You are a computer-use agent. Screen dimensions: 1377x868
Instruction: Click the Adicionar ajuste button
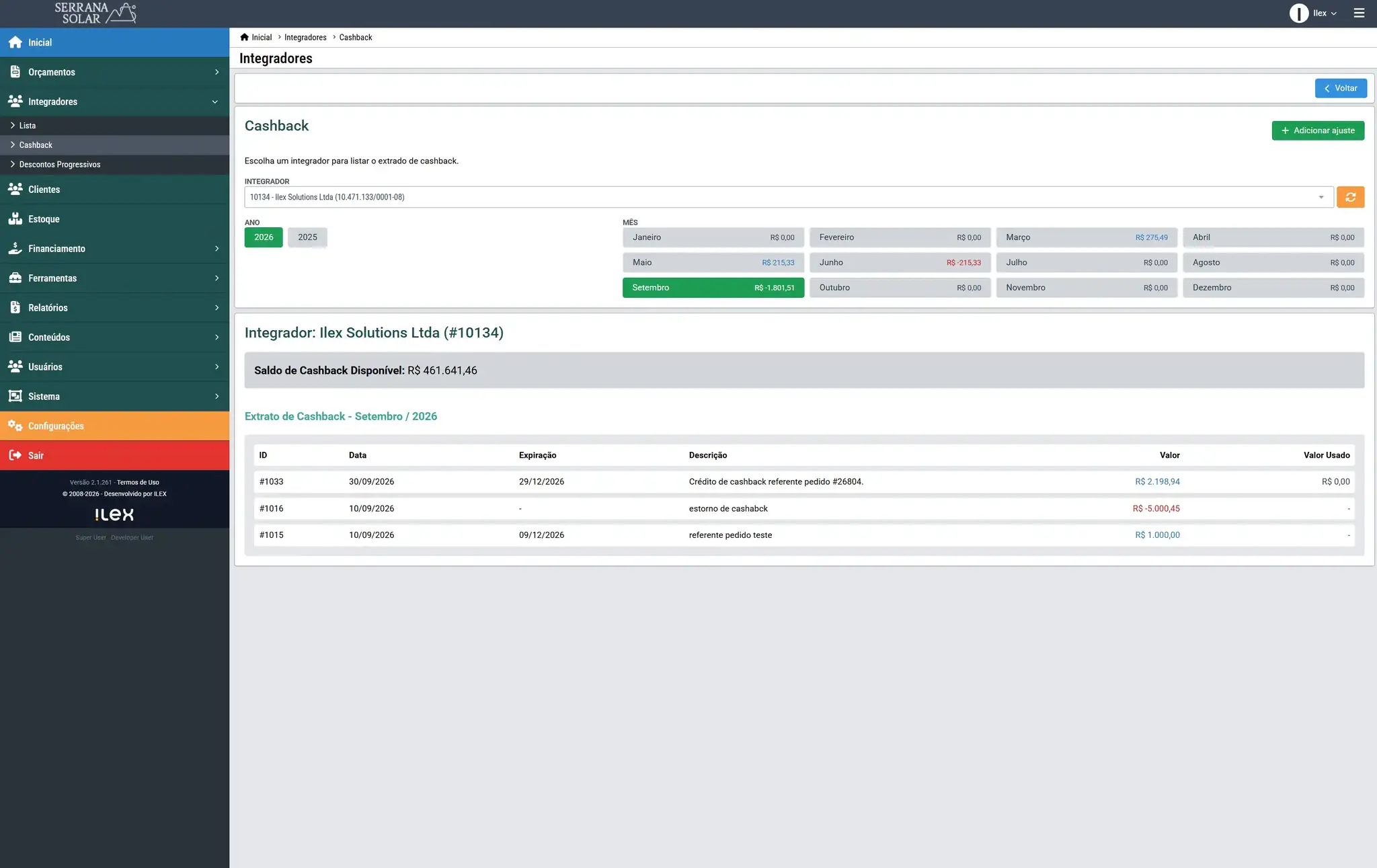[1318, 130]
